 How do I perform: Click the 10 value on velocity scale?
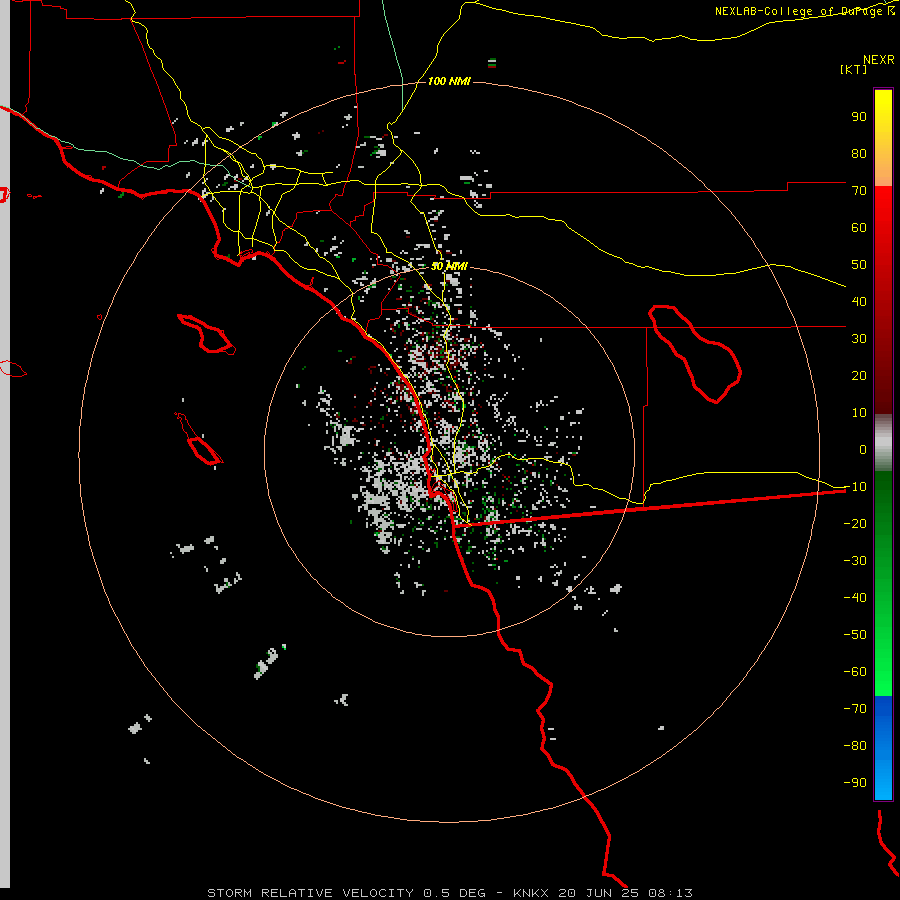(859, 413)
